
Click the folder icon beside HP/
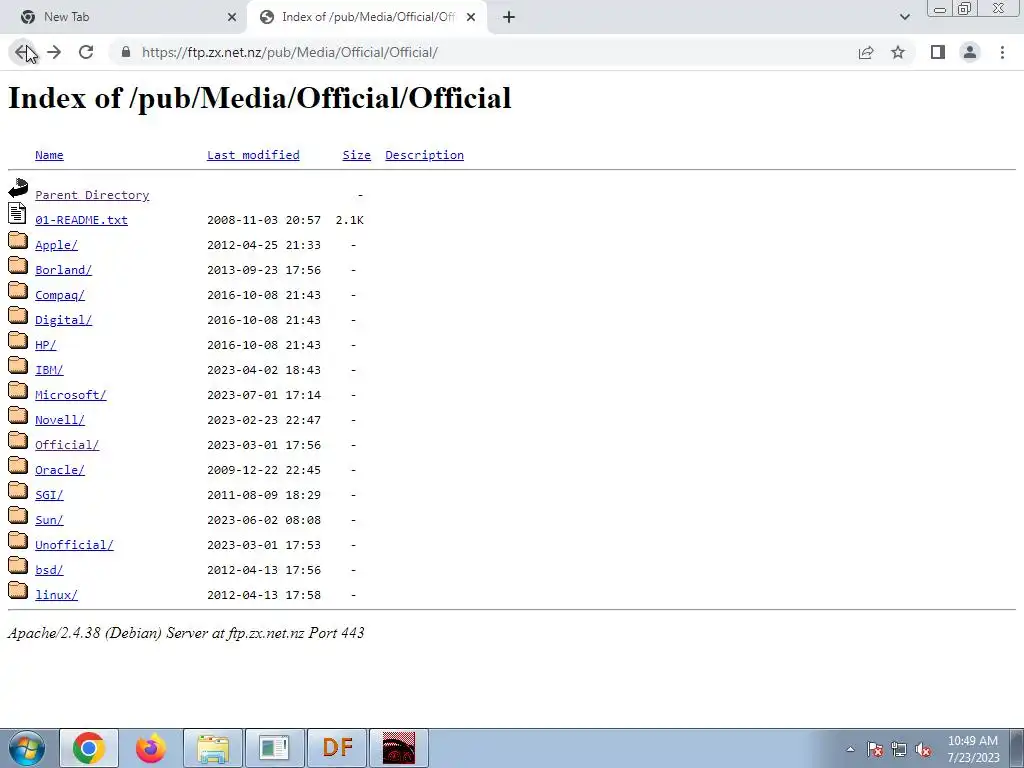(x=18, y=340)
